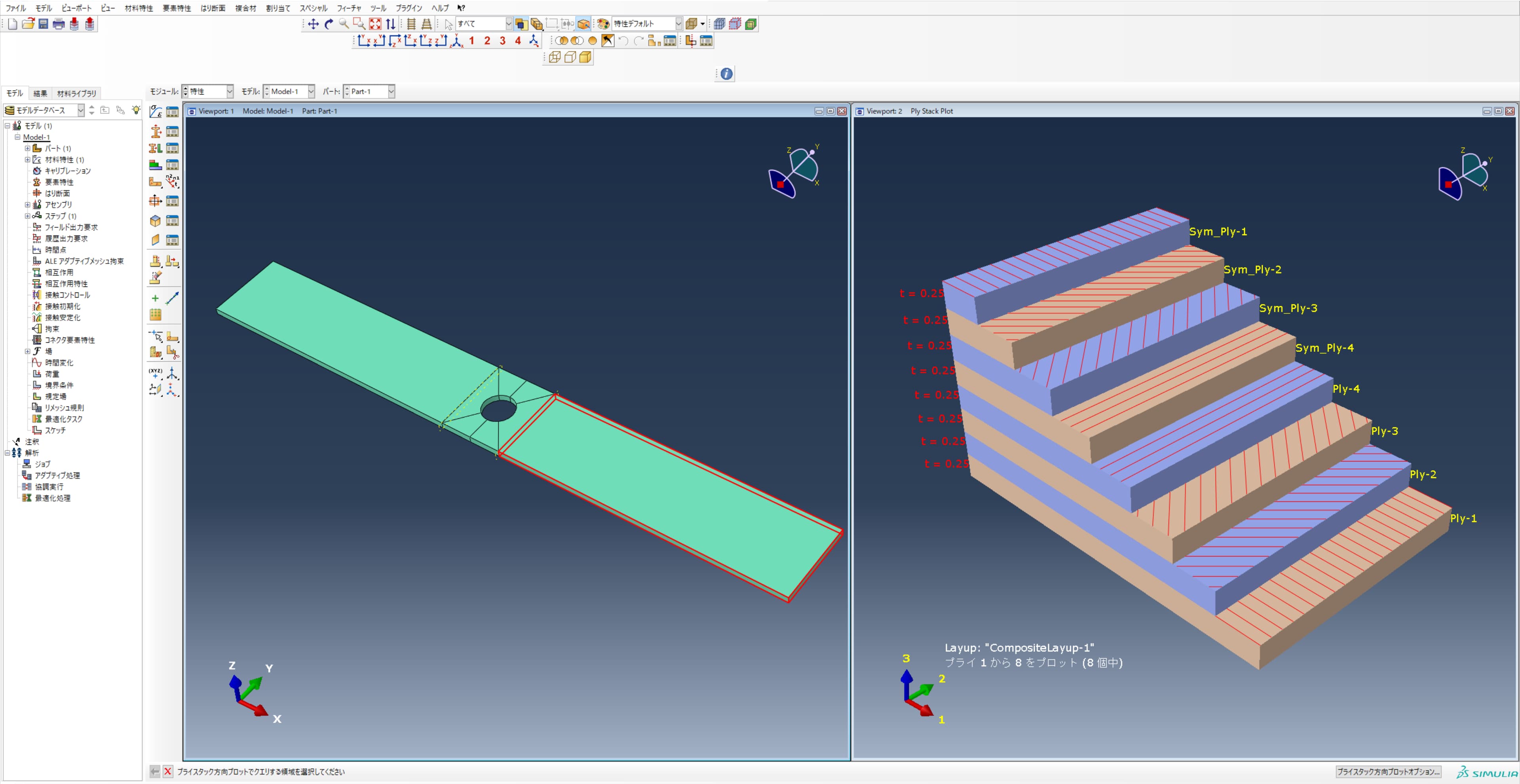Open the Create Composite Layup tool
This screenshot has width=1520, height=784.
156,165
